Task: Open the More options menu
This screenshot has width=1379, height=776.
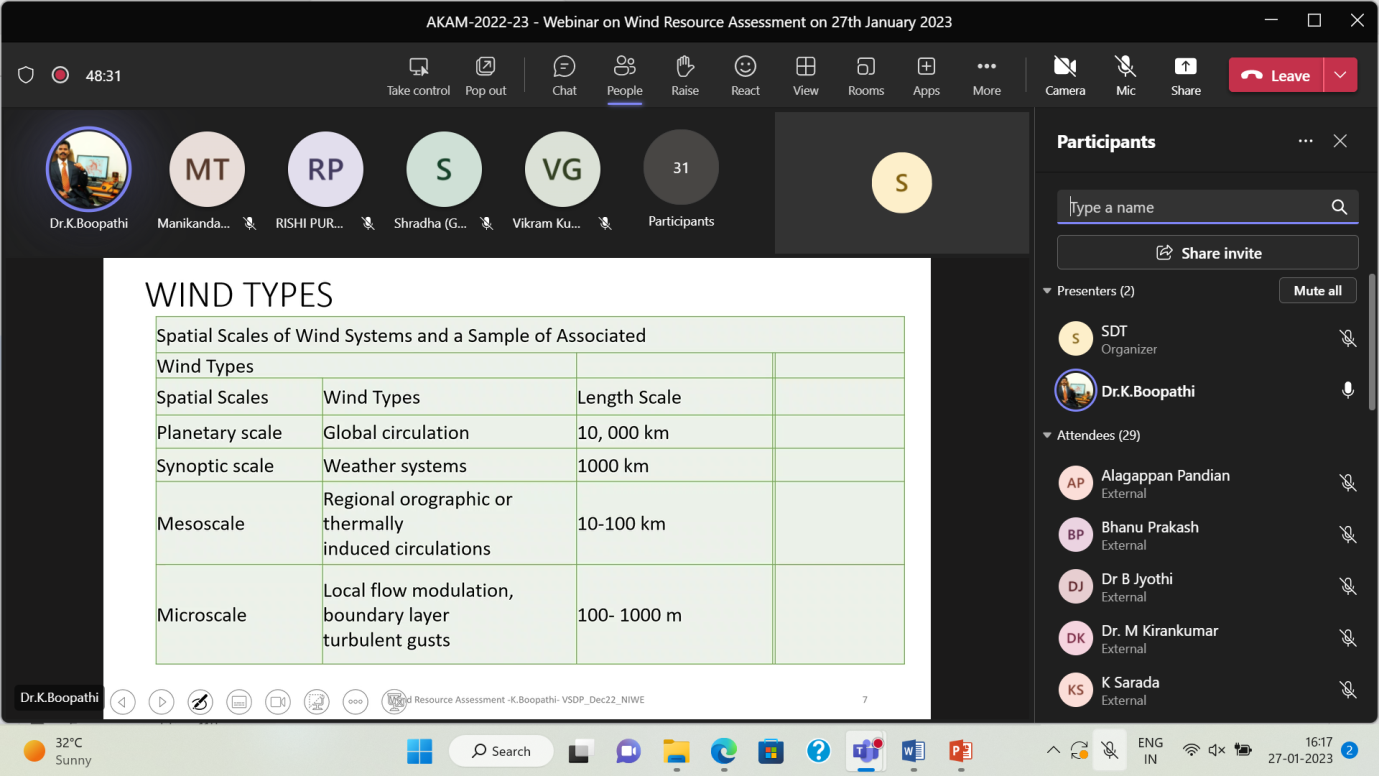Action: [986, 75]
